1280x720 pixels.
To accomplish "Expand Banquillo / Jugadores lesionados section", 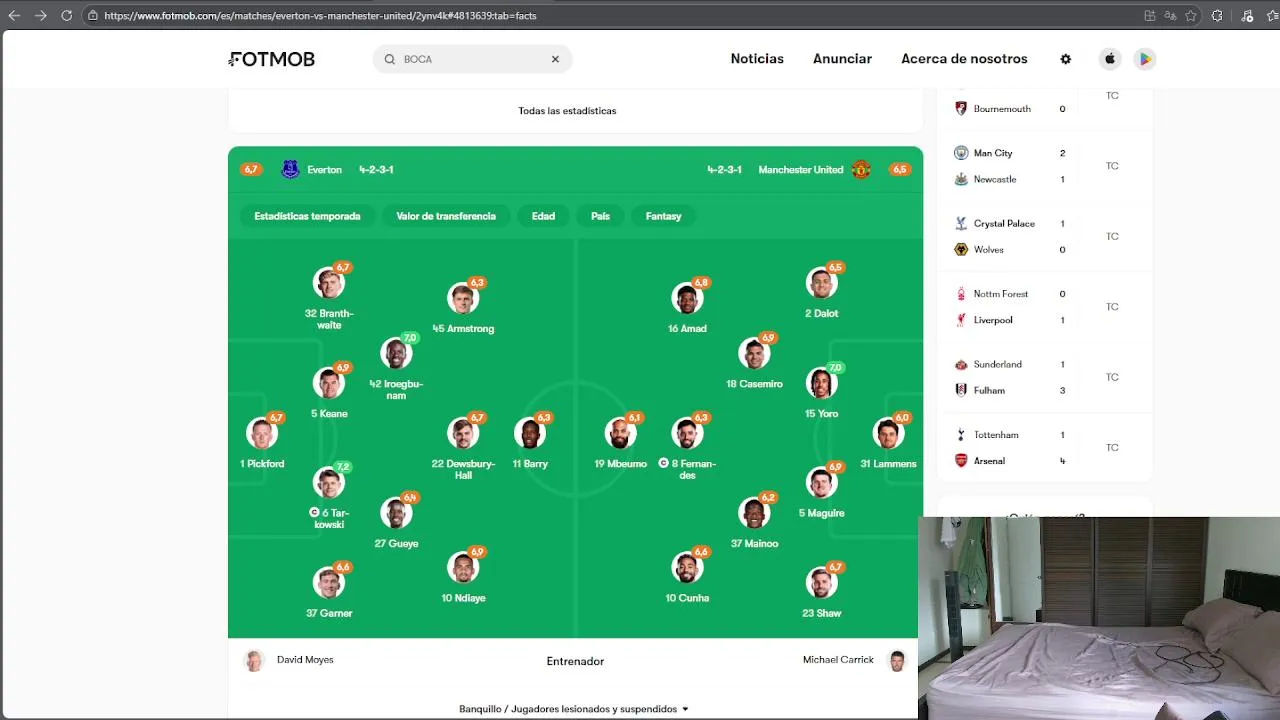I will click(574, 709).
